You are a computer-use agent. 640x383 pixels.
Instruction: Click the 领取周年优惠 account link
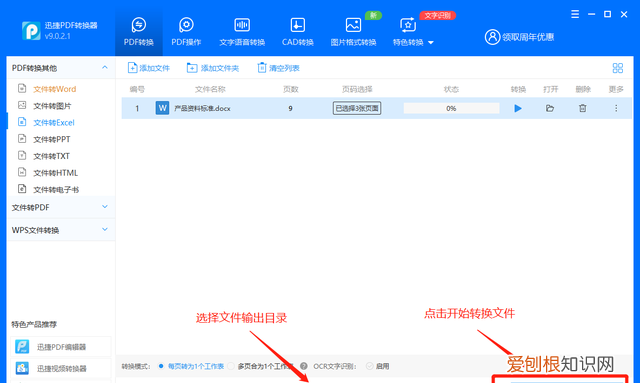coord(520,37)
